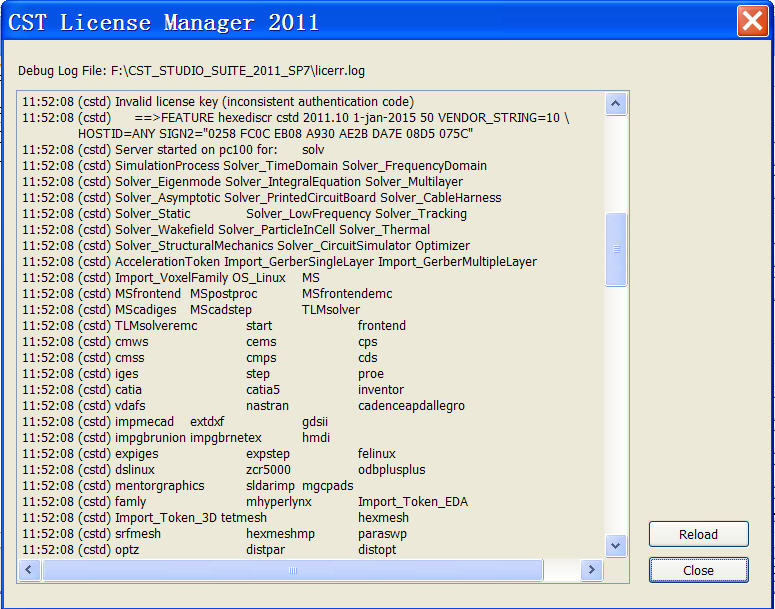Click the 'hexmeshmp' entry

tap(280, 534)
